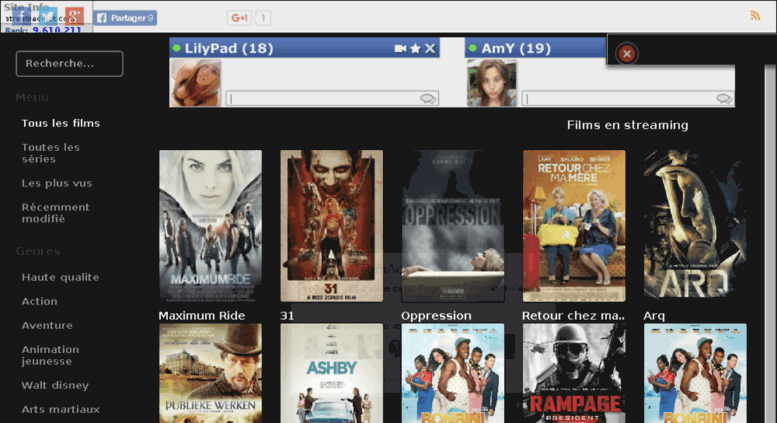Image resolution: width=777 pixels, height=423 pixels.
Task: Open Rampage President poster
Action: pos(574,373)
